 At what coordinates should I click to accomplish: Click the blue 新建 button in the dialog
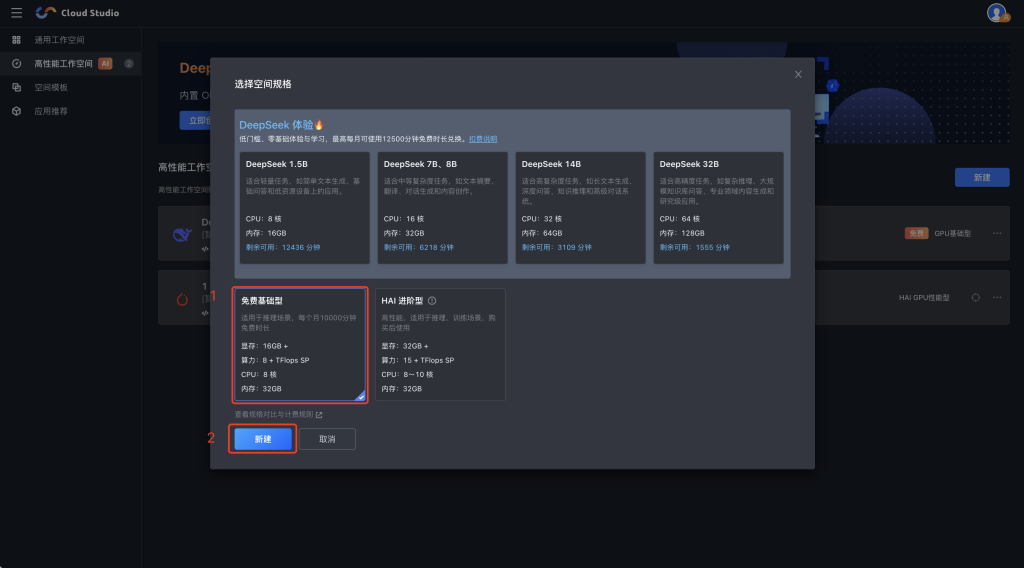(x=263, y=439)
